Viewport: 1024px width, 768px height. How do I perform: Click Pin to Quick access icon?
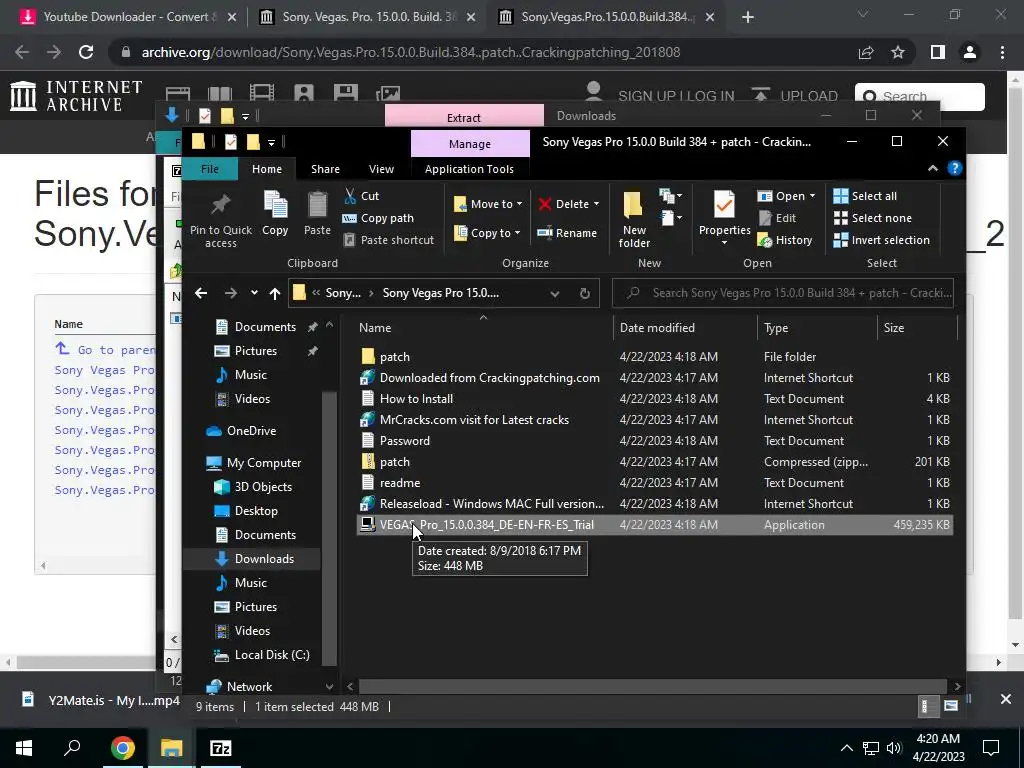point(221,219)
